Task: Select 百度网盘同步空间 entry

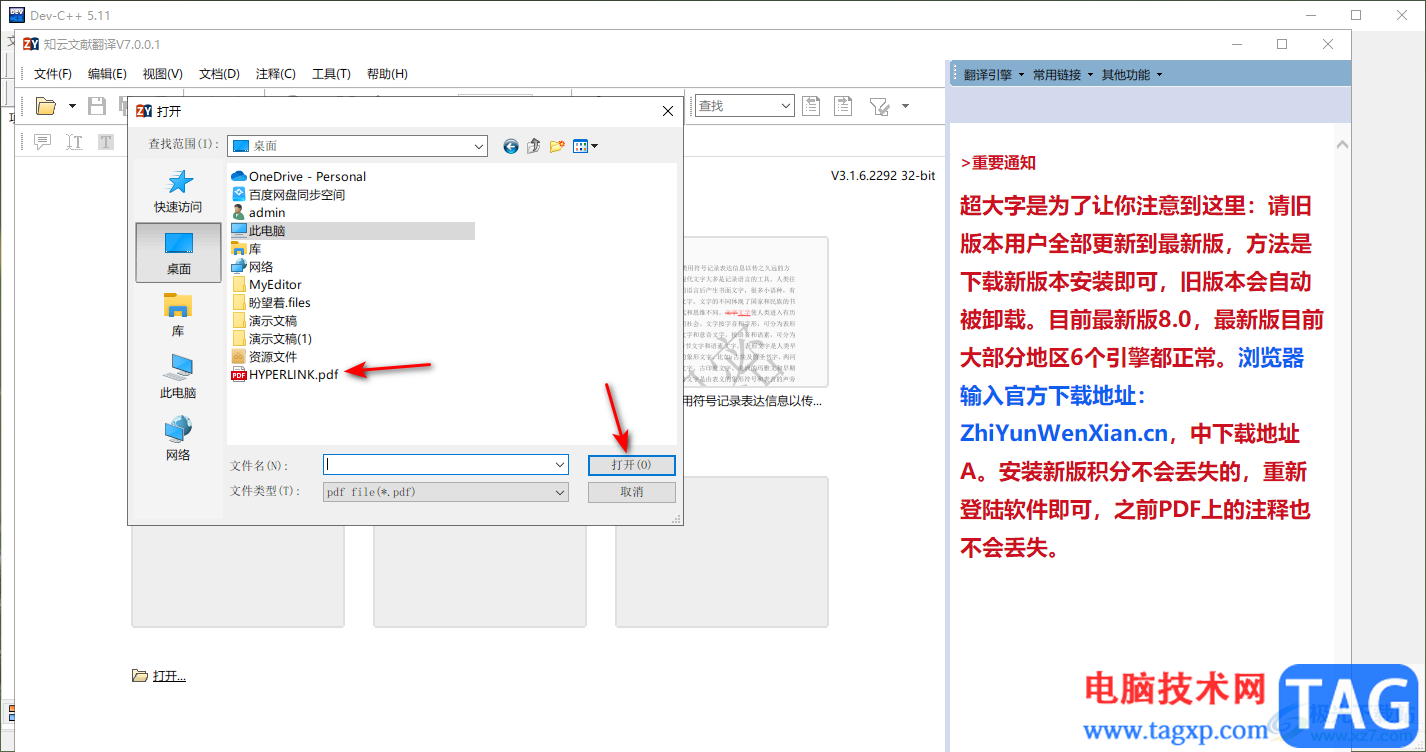Action: pos(288,194)
